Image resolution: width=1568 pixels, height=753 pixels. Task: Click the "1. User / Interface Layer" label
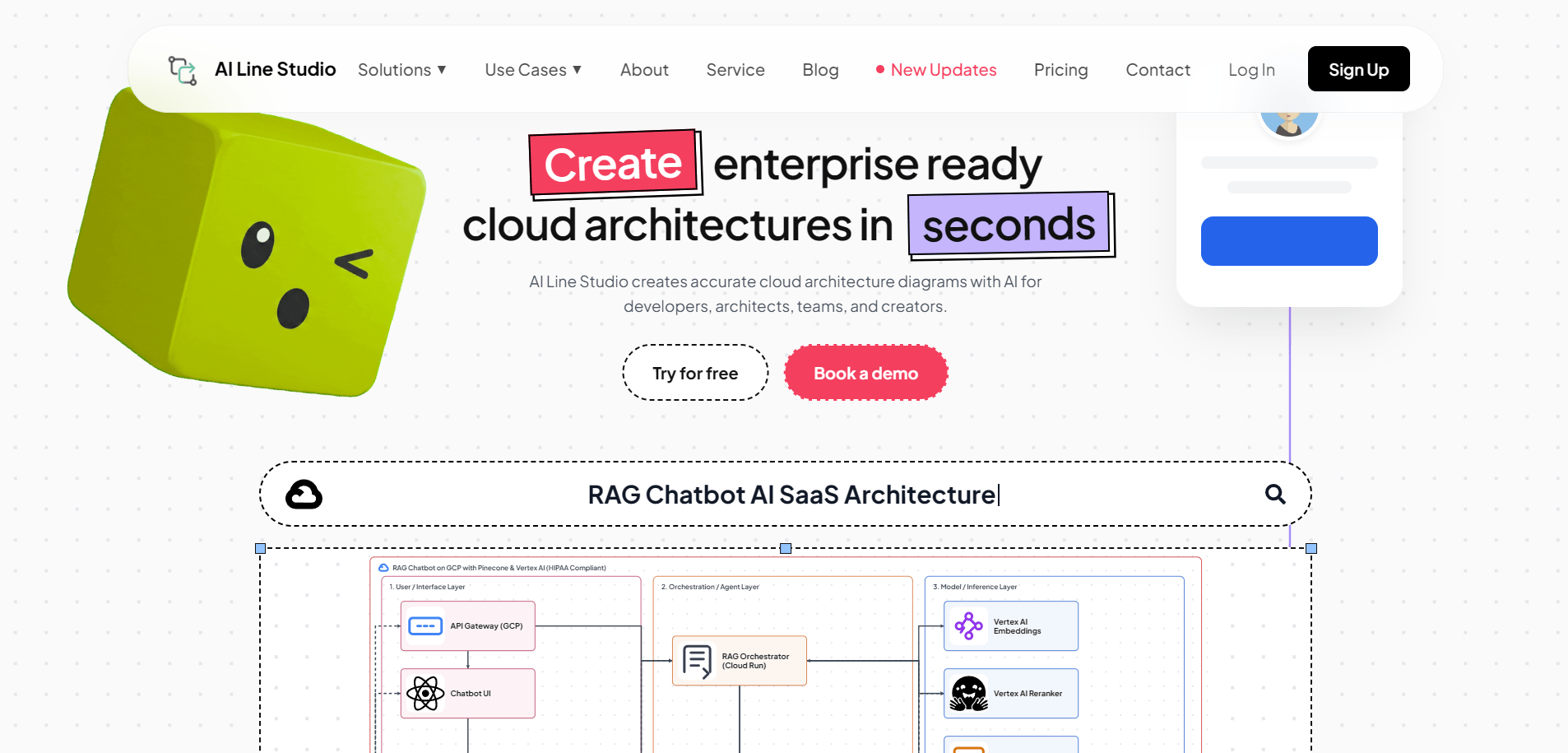427,587
